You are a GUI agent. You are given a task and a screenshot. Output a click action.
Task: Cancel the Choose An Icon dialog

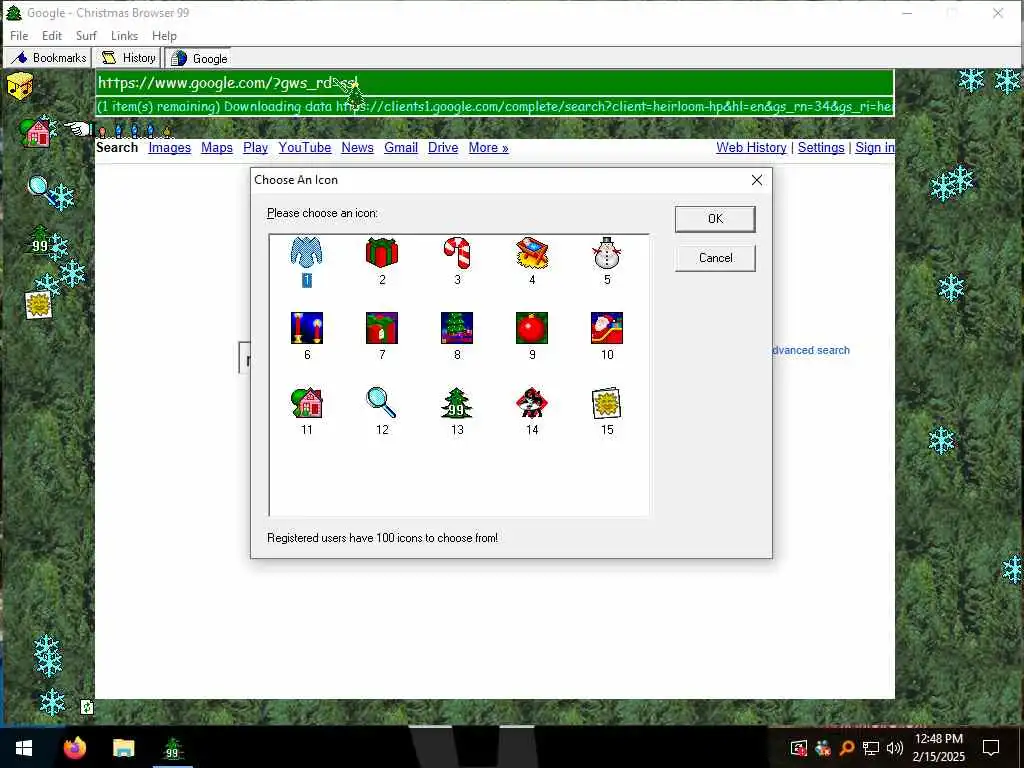(x=715, y=258)
